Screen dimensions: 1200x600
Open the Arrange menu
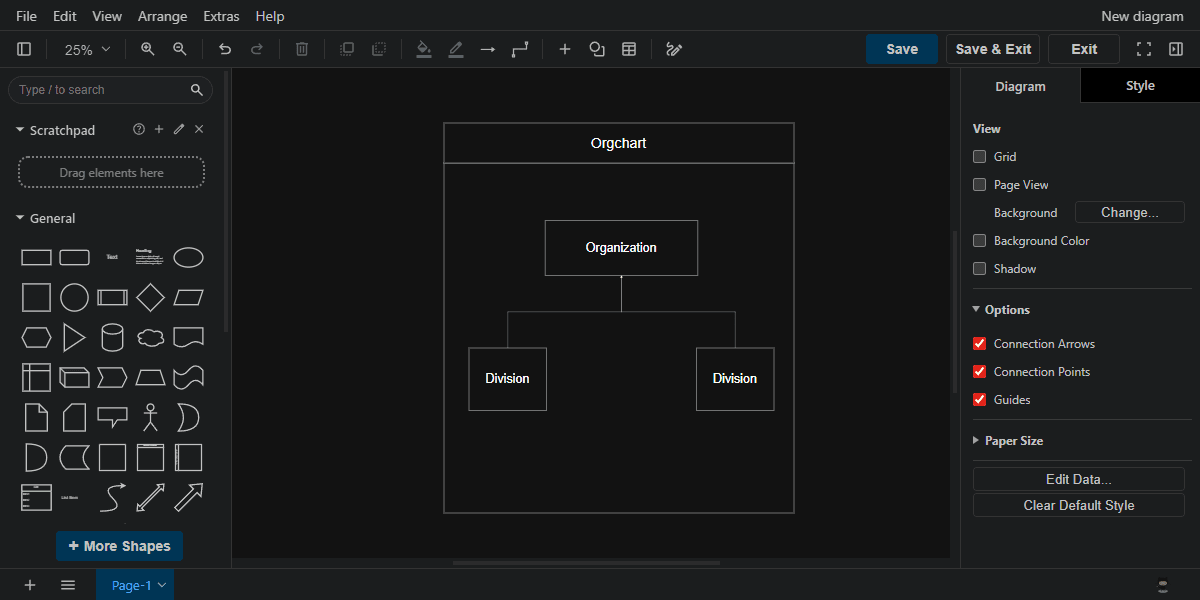[162, 16]
